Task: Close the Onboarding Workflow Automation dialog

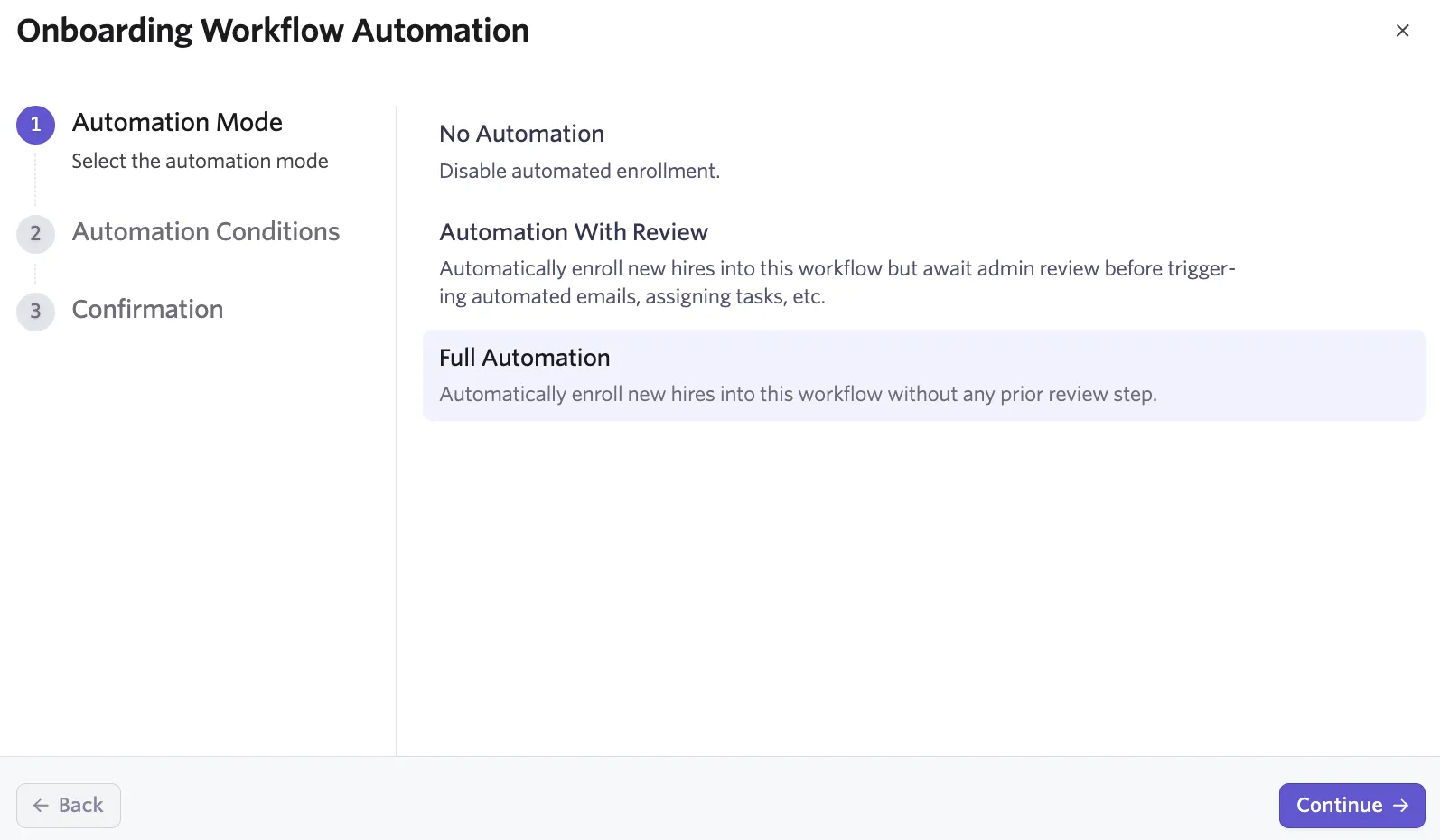Action: click(x=1402, y=31)
